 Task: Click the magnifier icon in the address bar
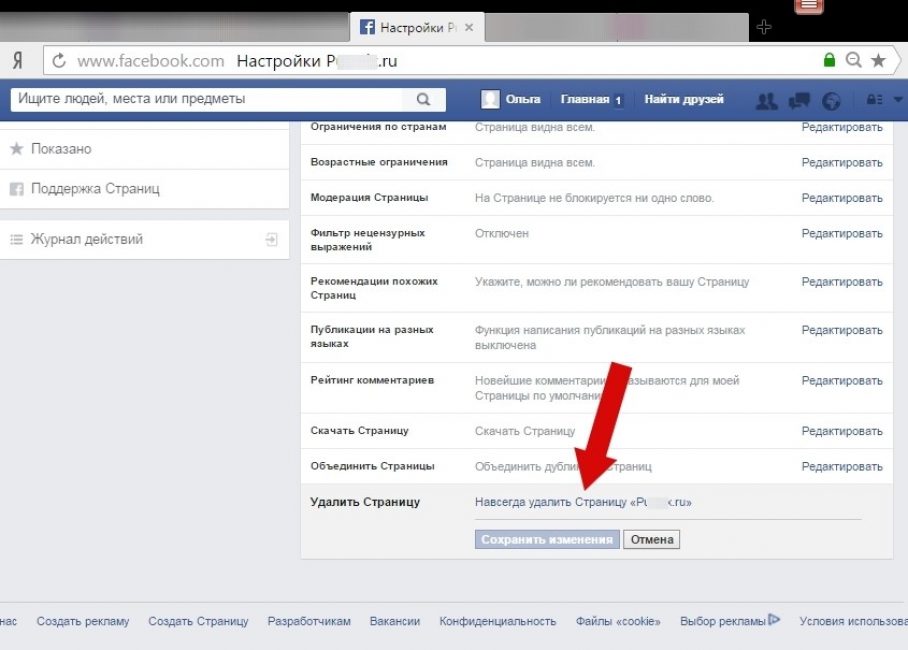[854, 60]
